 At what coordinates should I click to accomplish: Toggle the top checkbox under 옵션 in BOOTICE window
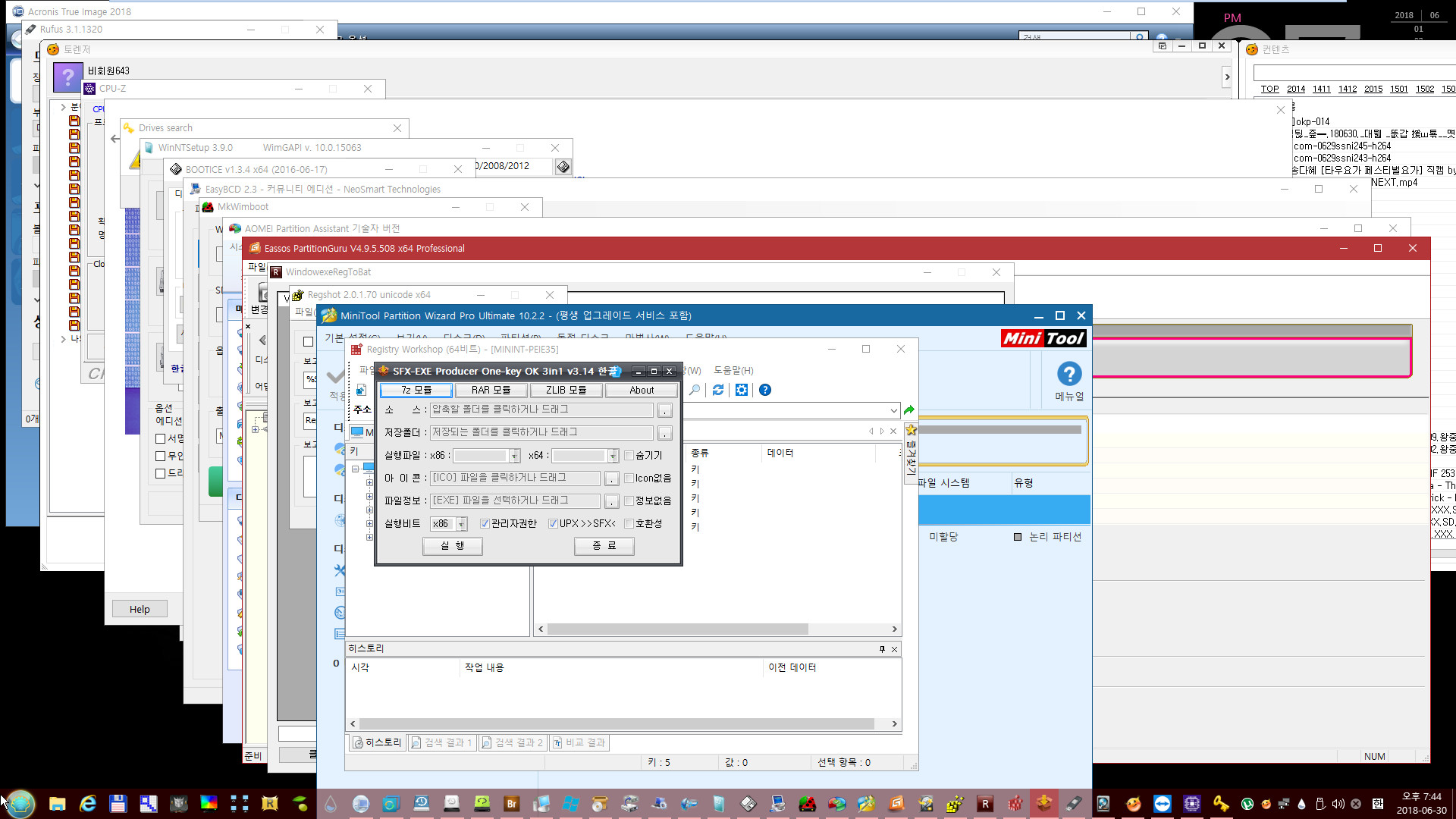pyautogui.click(x=160, y=438)
